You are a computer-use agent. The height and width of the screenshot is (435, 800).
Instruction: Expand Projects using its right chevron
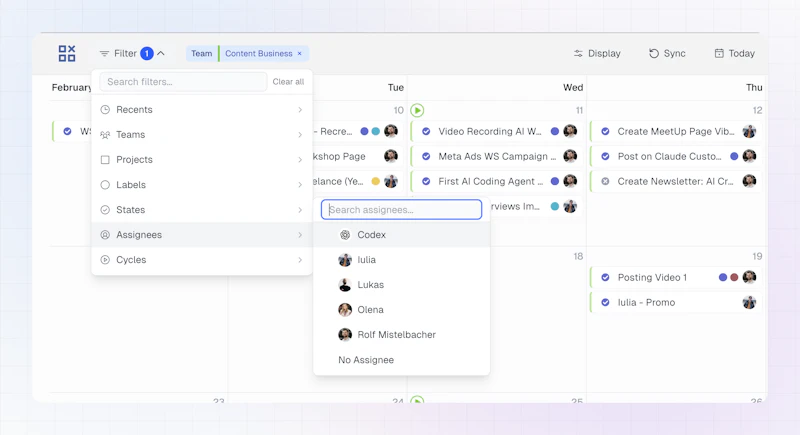[x=300, y=160]
